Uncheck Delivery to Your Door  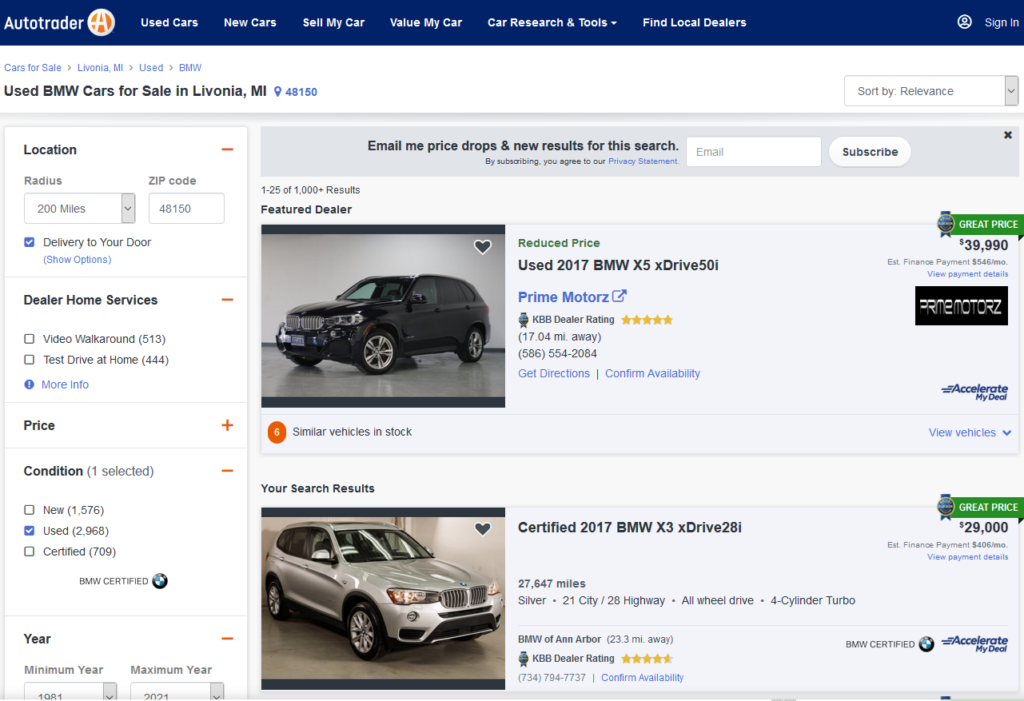(x=29, y=242)
